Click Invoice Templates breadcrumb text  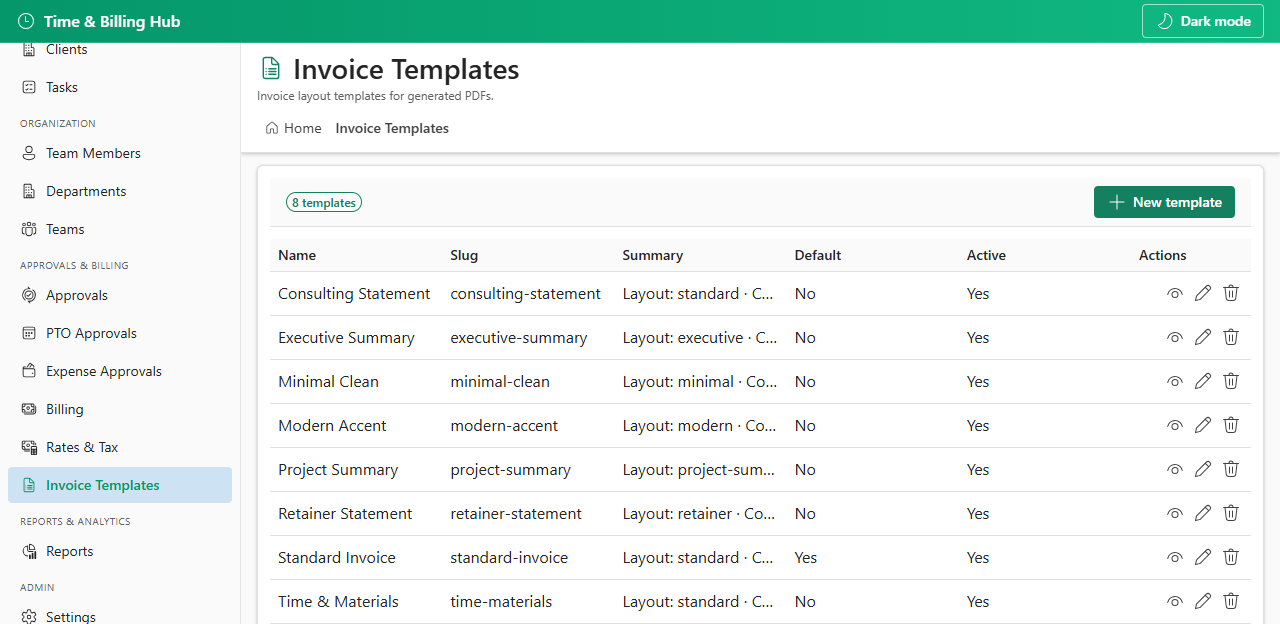pos(392,128)
